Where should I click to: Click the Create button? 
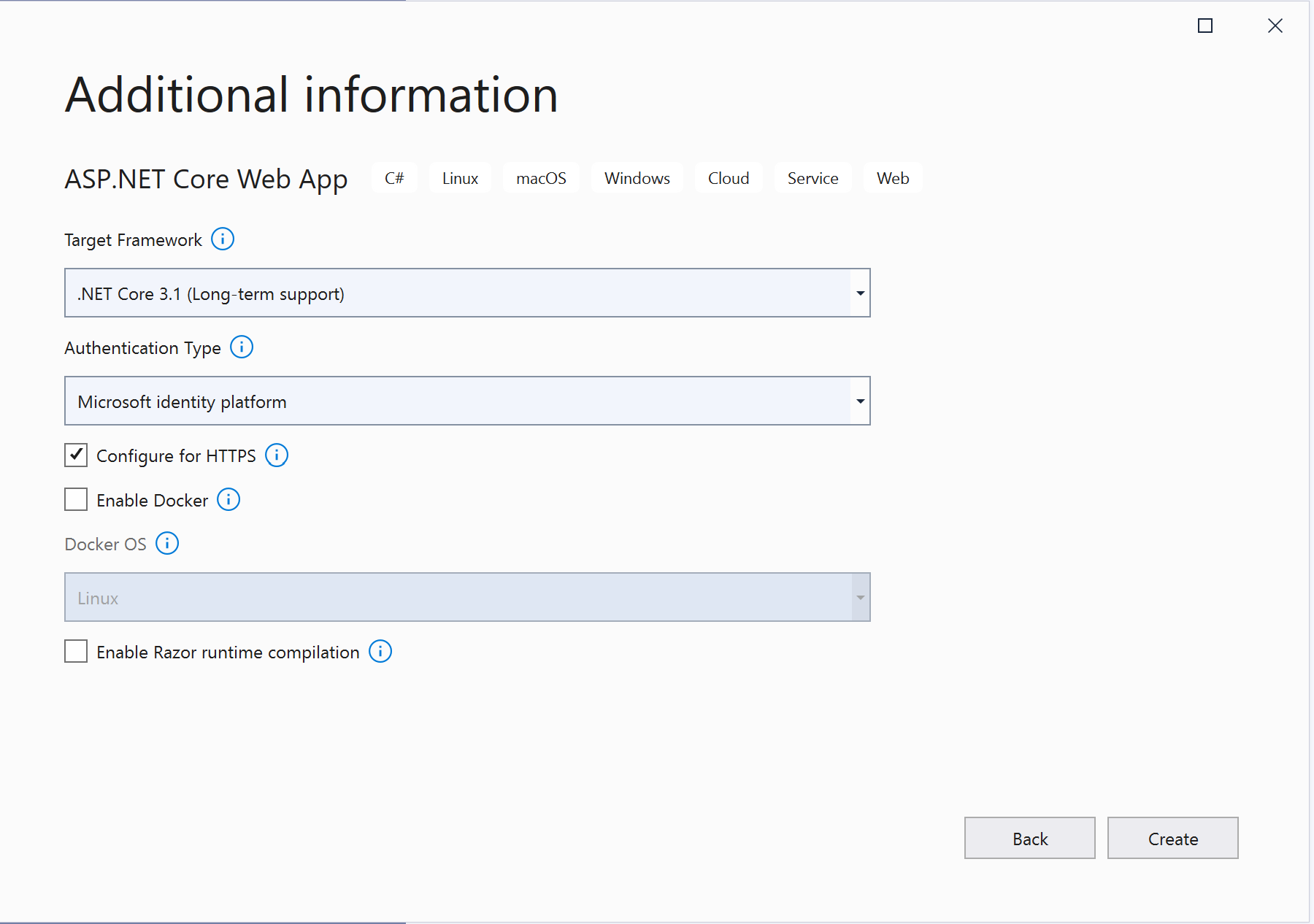1172,838
